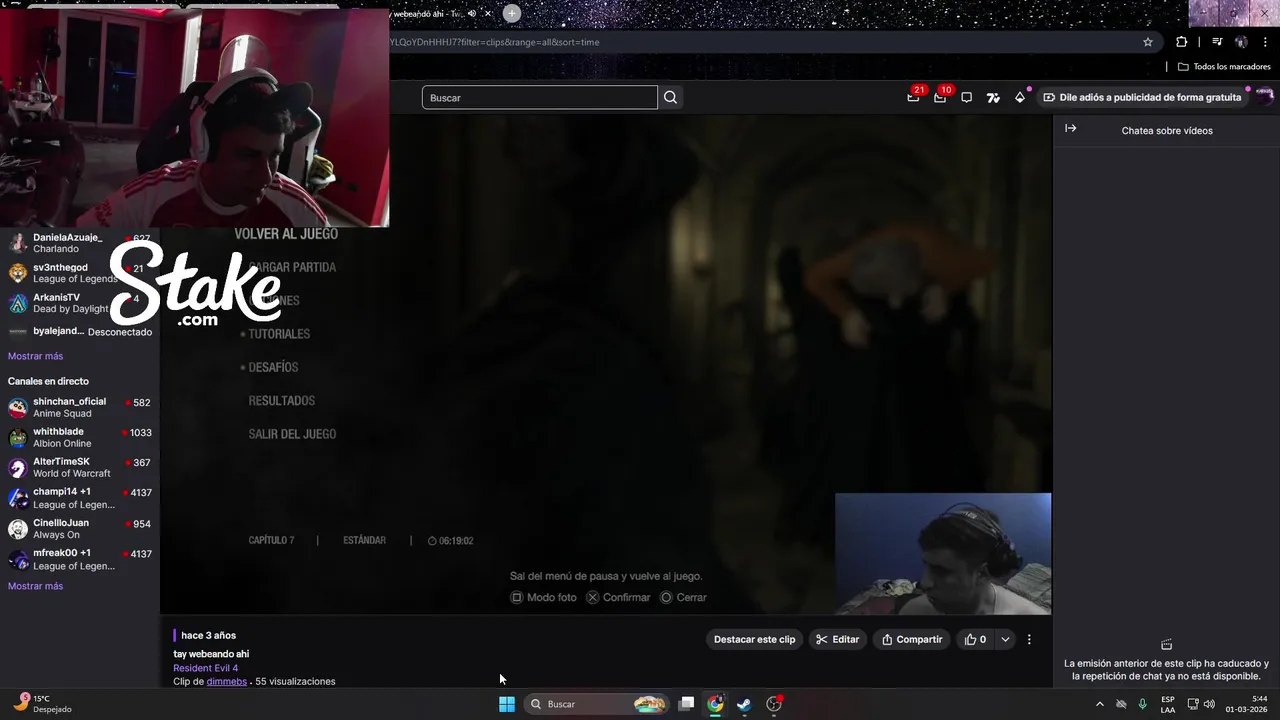Click 'hace 3 años' timestamp text
The height and width of the screenshot is (720, 1280).
[208, 635]
